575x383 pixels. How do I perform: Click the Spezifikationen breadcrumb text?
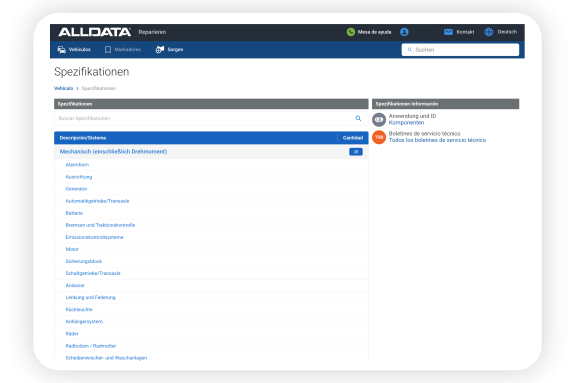point(99,88)
